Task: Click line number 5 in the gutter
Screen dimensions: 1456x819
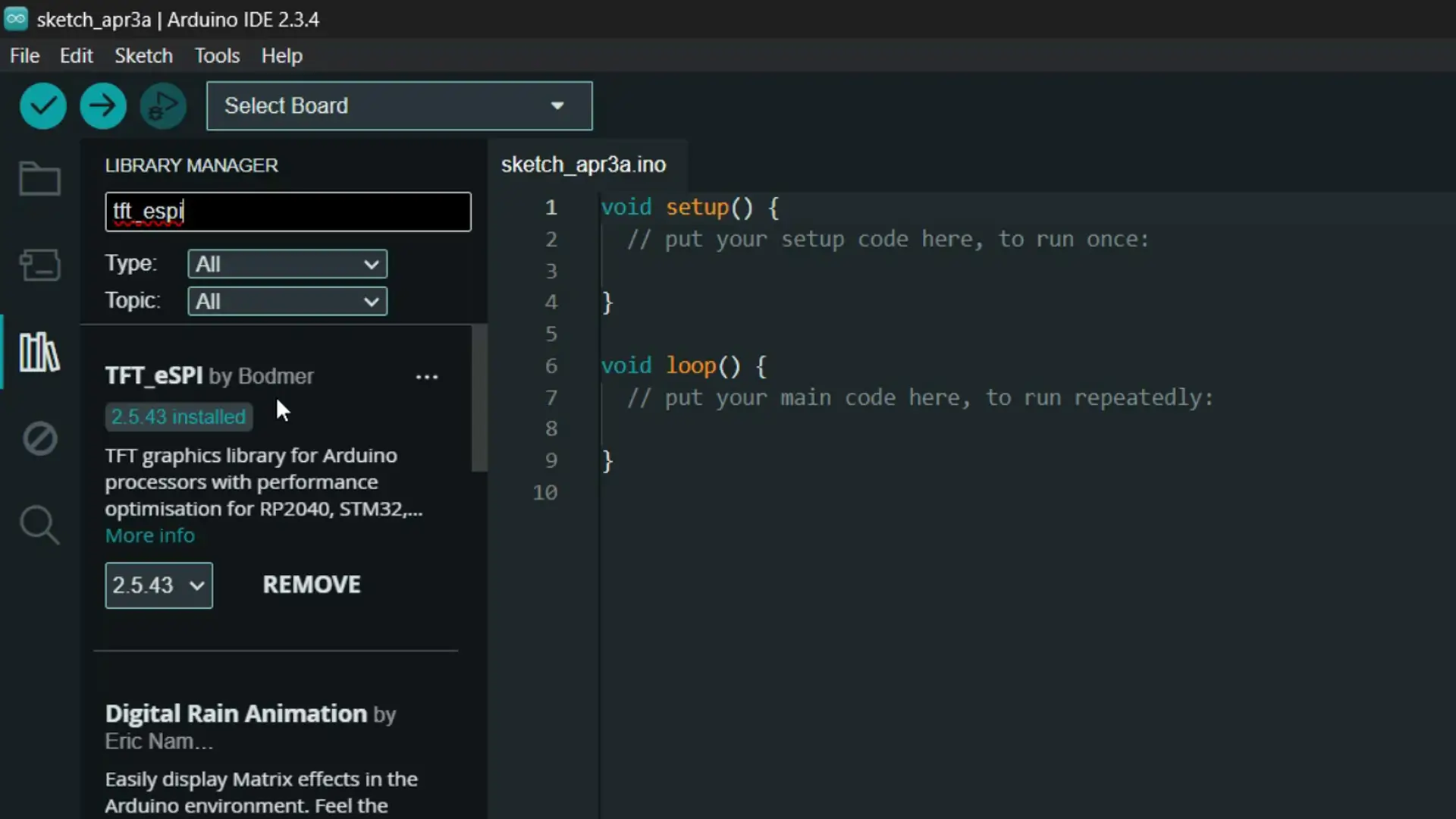Action: [551, 334]
